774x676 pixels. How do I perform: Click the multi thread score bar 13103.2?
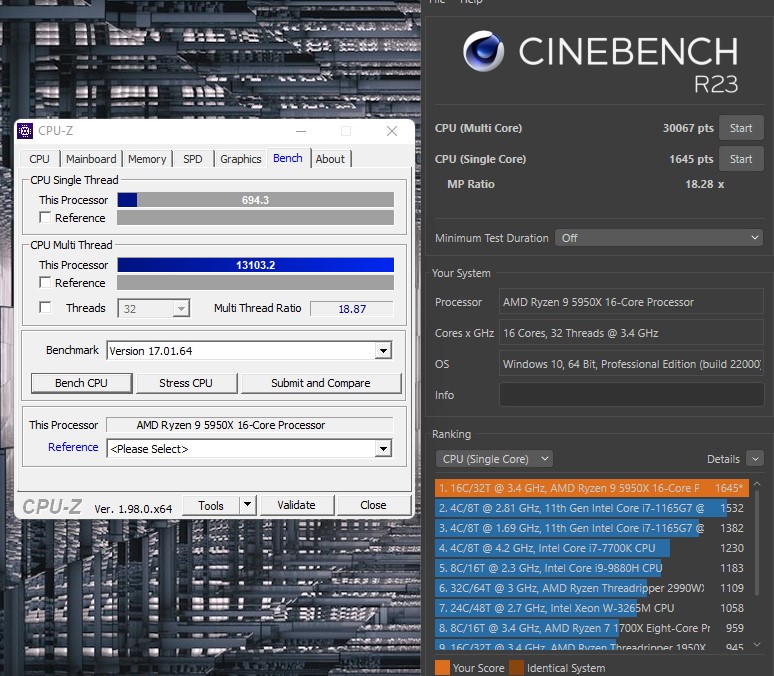pos(256,265)
